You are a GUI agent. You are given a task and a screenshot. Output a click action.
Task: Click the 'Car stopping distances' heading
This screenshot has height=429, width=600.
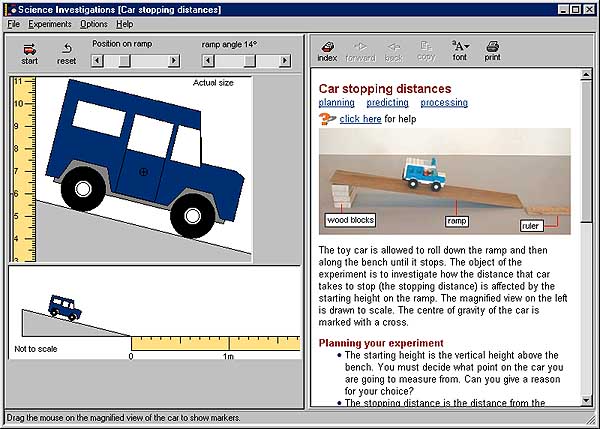pyautogui.click(x=385, y=89)
